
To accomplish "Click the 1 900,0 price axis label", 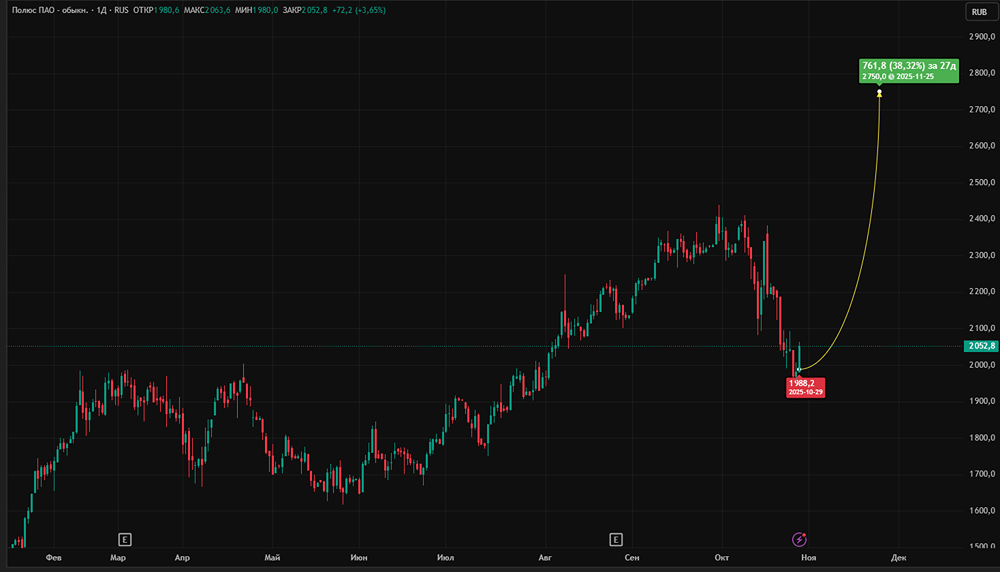I will [982, 401].
